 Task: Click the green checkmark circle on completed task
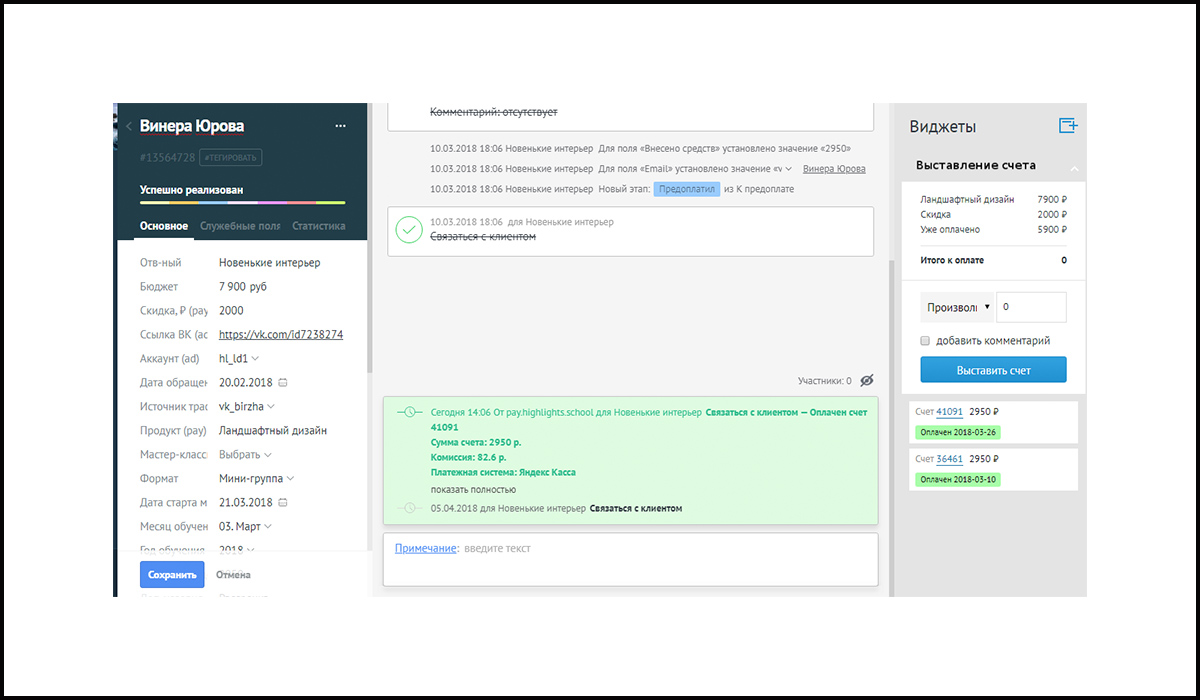[409, 231]
